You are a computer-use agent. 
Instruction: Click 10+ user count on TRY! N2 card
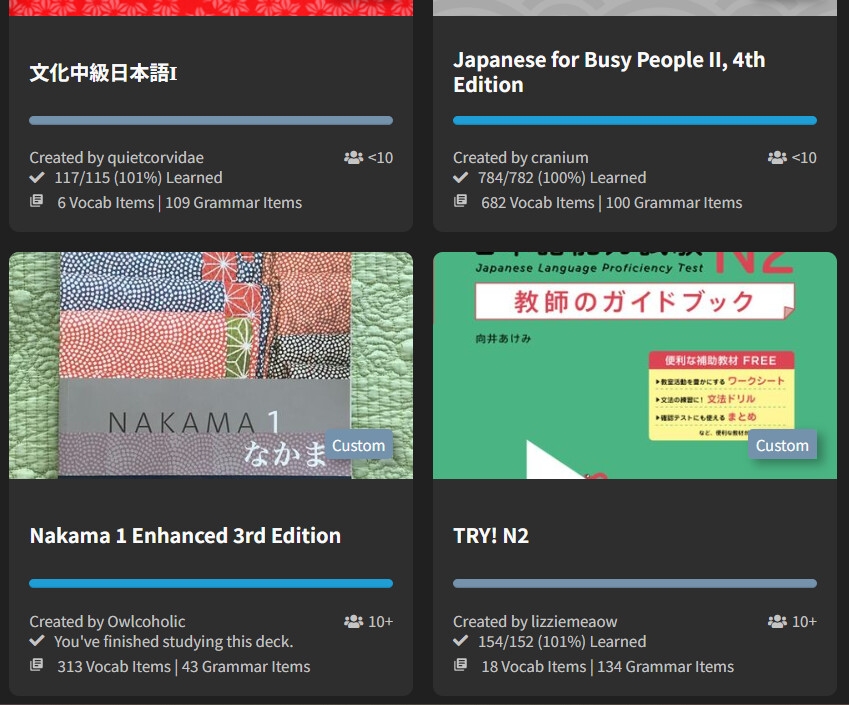pos(804,621)
